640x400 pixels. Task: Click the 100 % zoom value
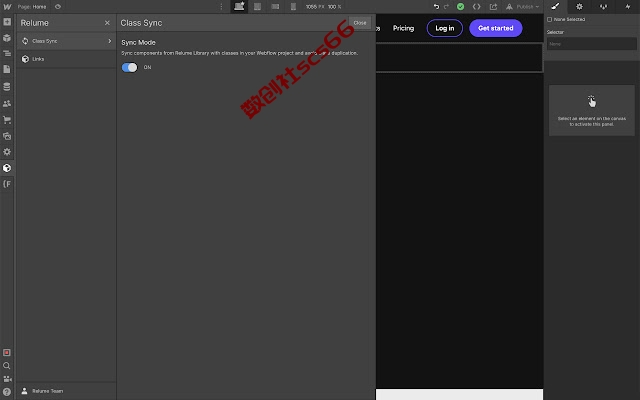click(334, 7)
